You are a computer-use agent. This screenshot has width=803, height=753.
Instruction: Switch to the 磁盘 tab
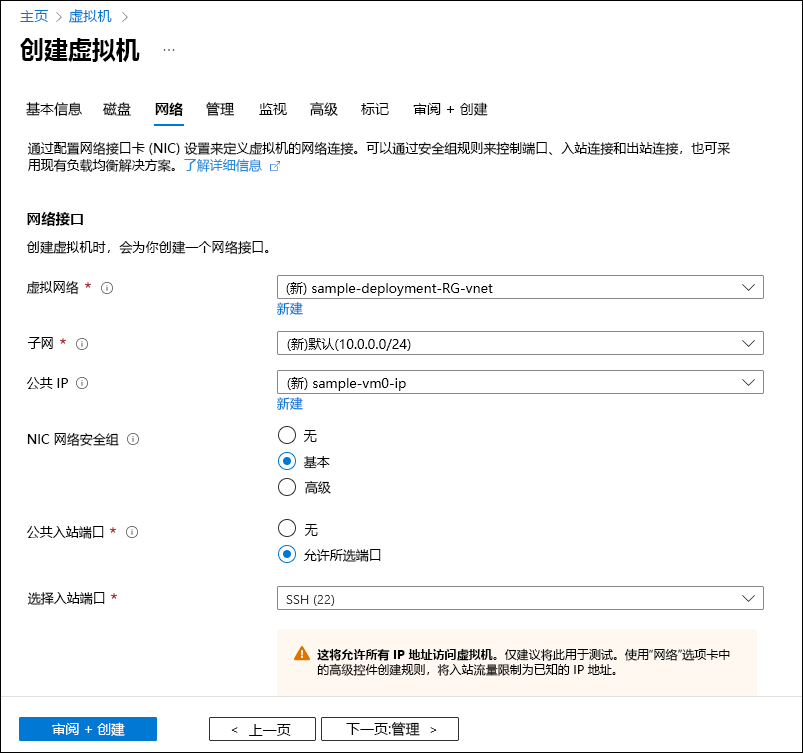click(x=115, y=109)
